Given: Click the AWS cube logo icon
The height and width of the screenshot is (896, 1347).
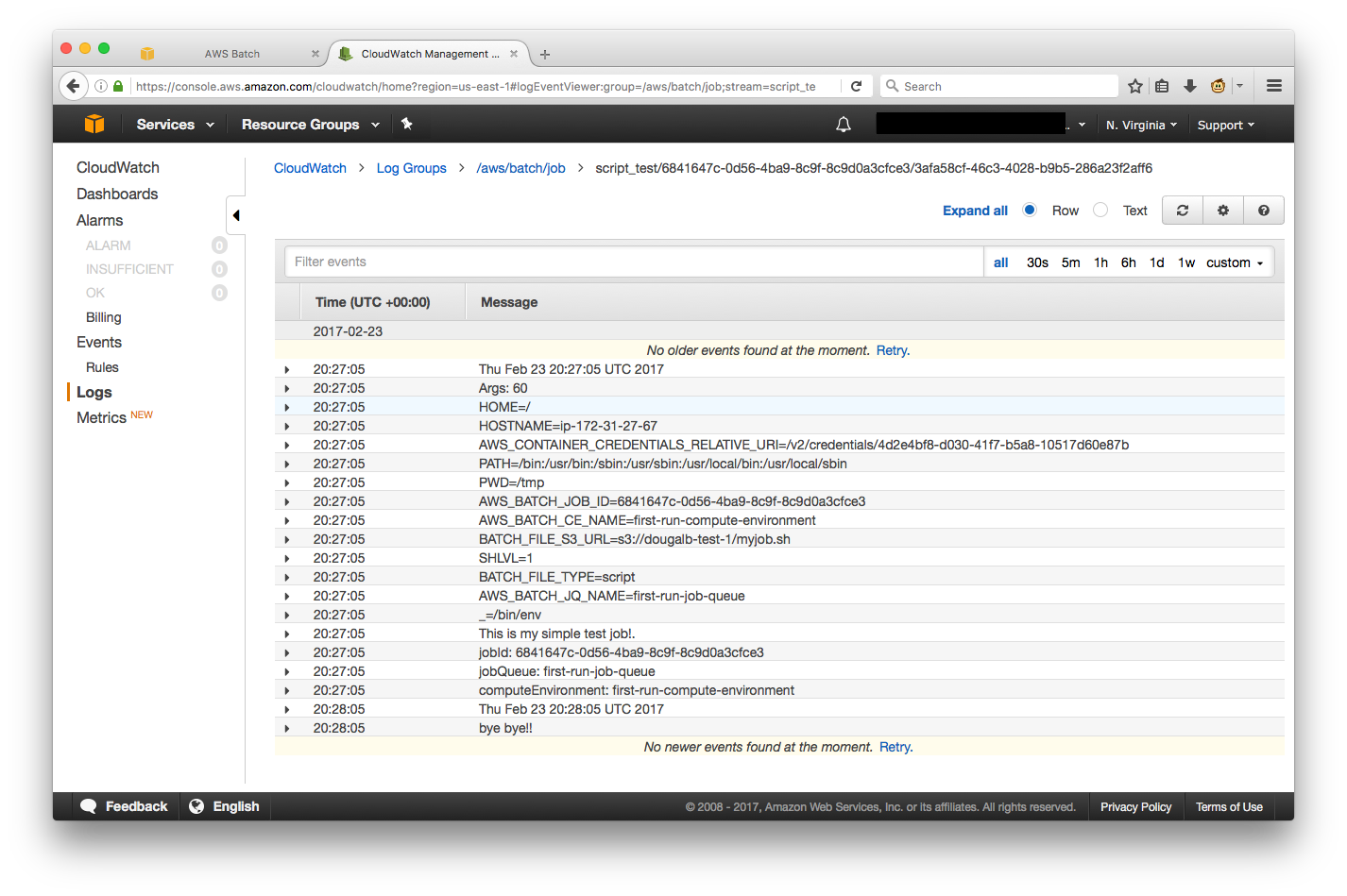Looking at the screenshot, I should 94,124.
